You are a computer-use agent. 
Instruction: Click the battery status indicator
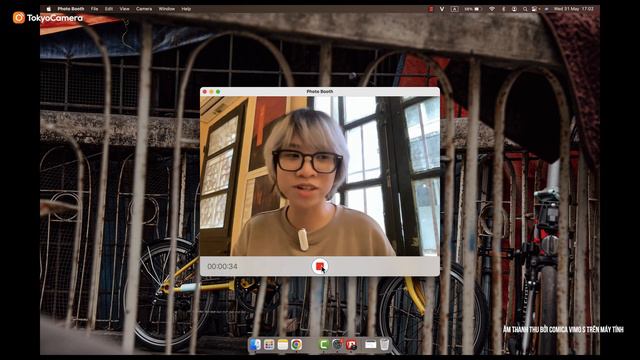tap(472, 9)
